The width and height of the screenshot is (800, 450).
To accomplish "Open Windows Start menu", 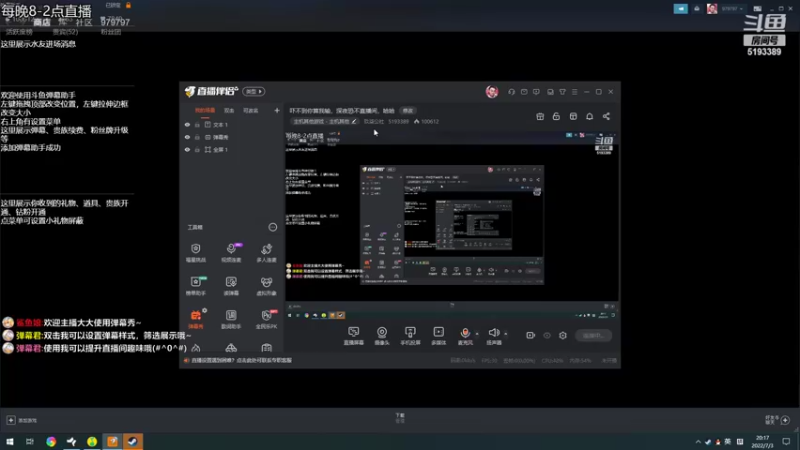I will 10,441.
